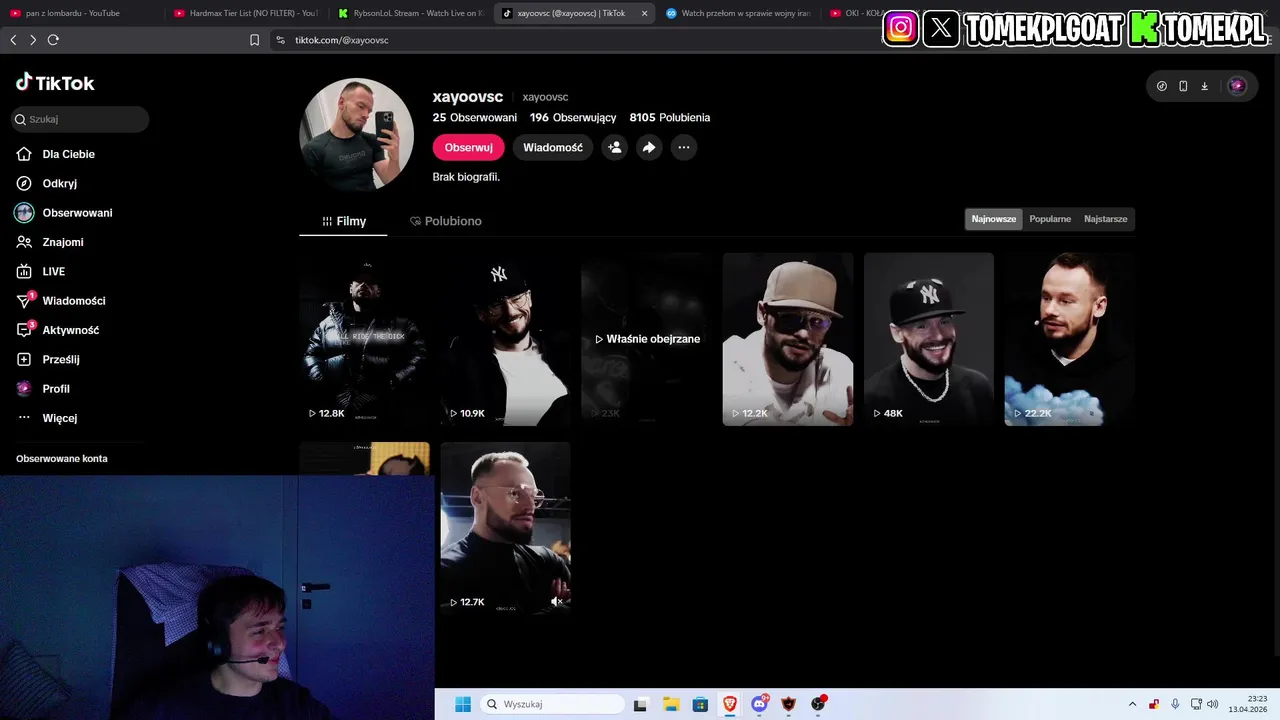Open Odkryj in the sidebar

click(x=47, y=183)
